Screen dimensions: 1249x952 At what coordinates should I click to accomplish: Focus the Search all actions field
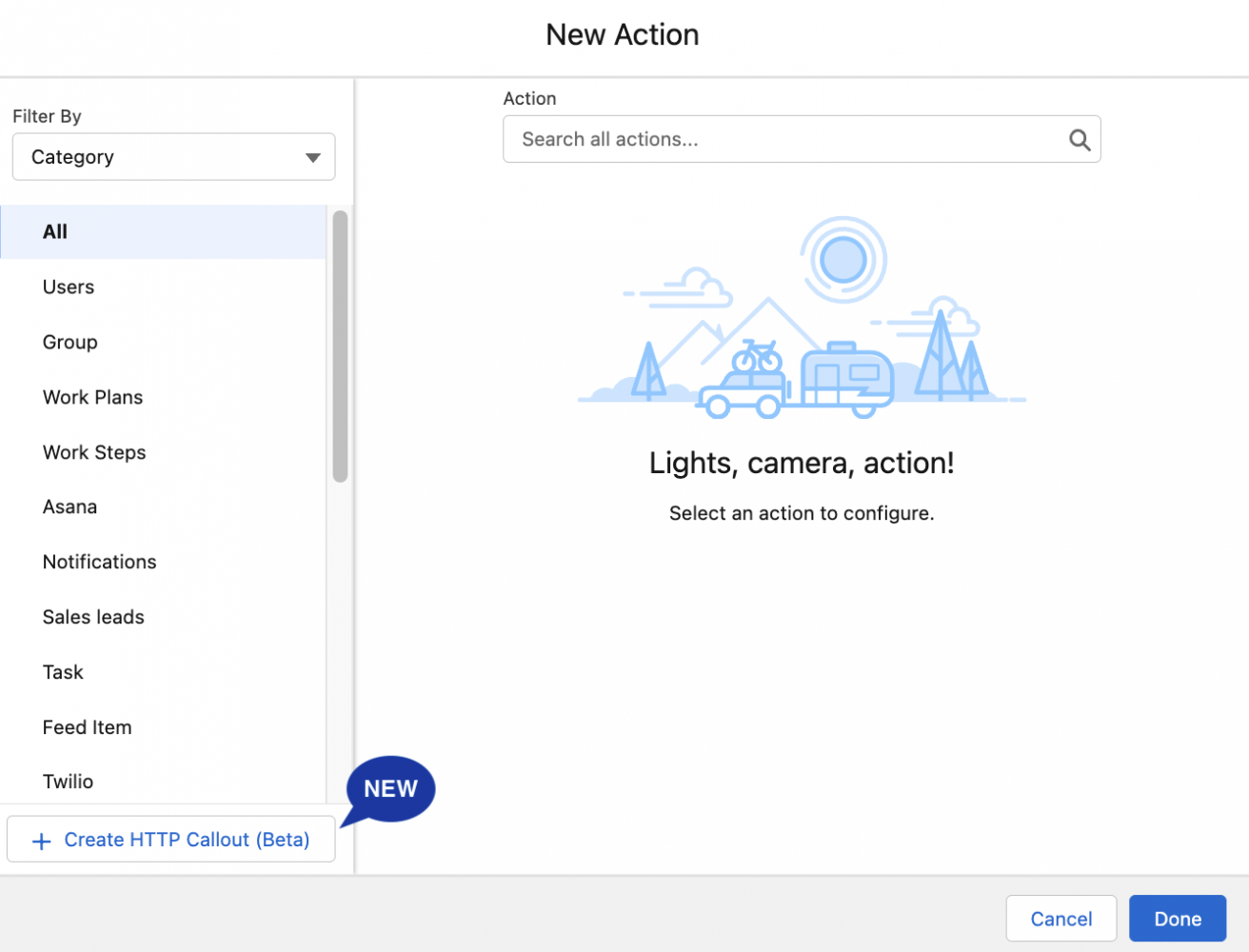pyautogui.click(x=802, y=139)
